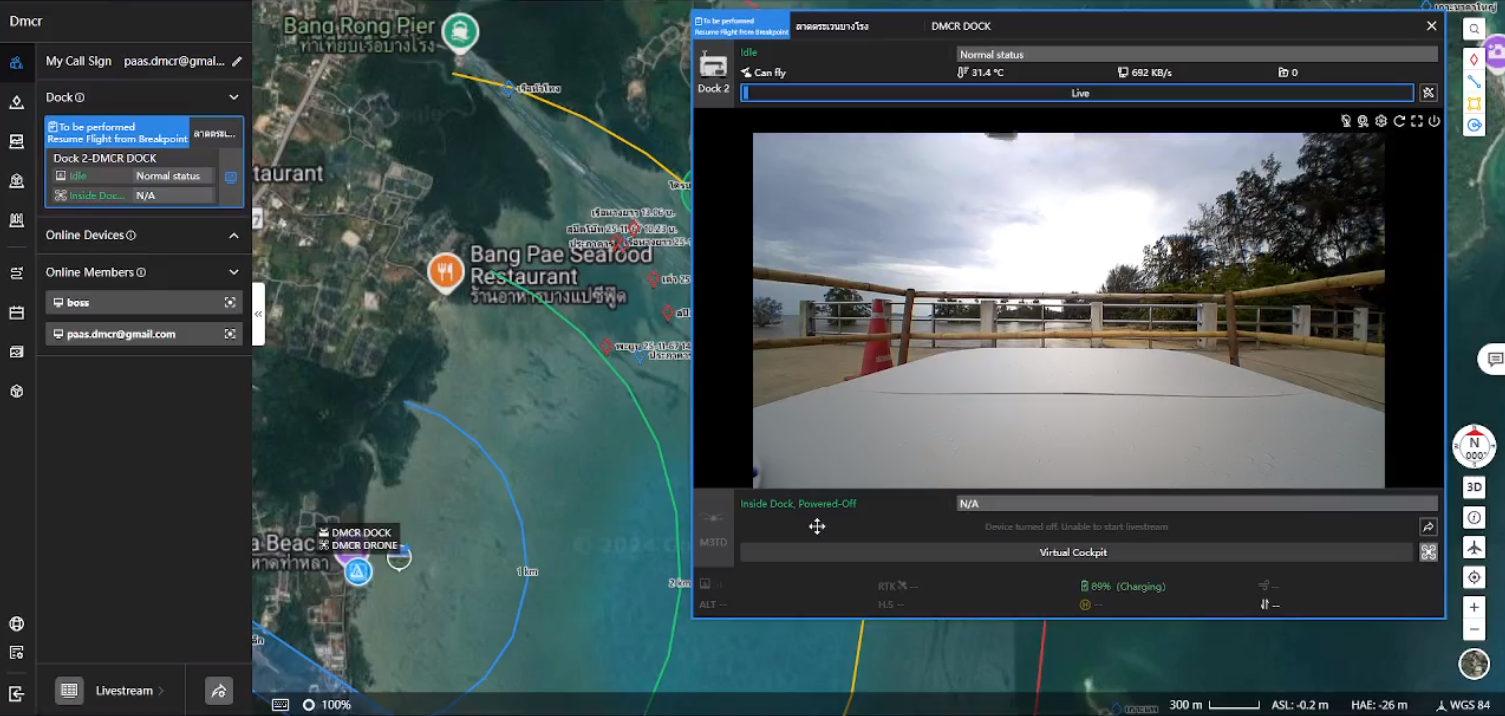This screenshot has height=716, width=1505.
Task: Toggle the airplane flight display map button
Action: (x=1474, y=548)
